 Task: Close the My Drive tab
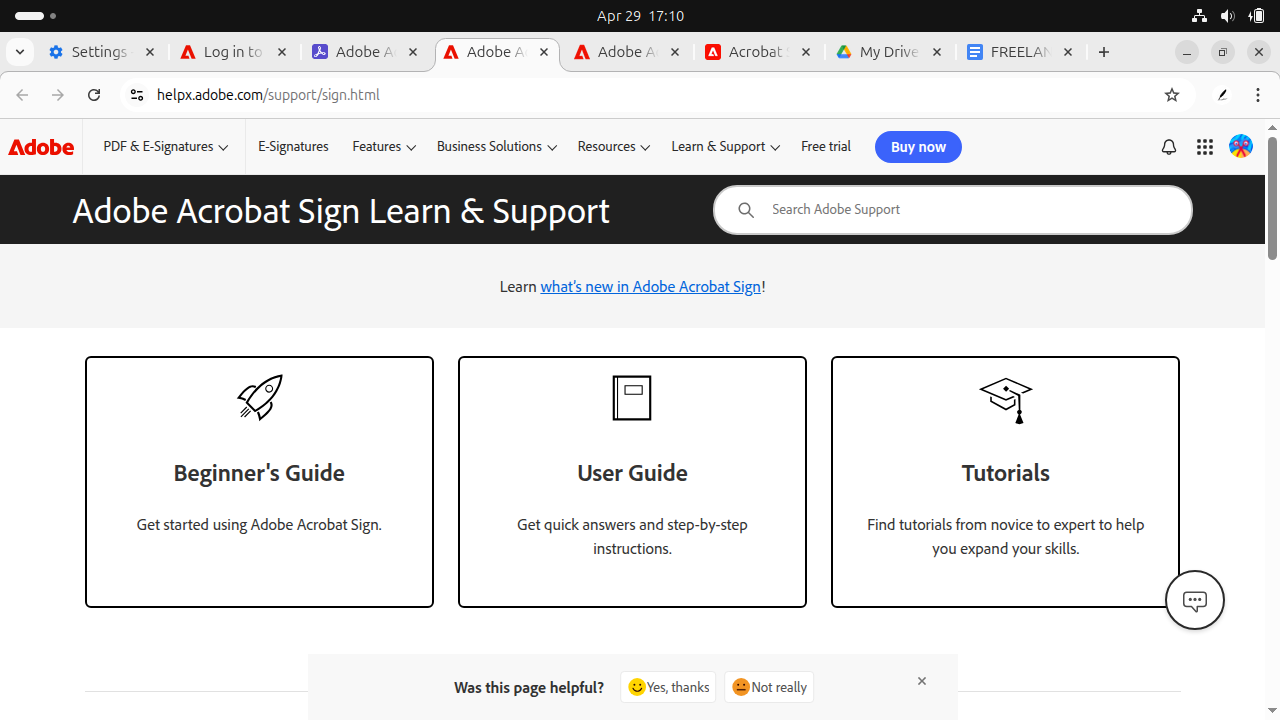[937, 52]
